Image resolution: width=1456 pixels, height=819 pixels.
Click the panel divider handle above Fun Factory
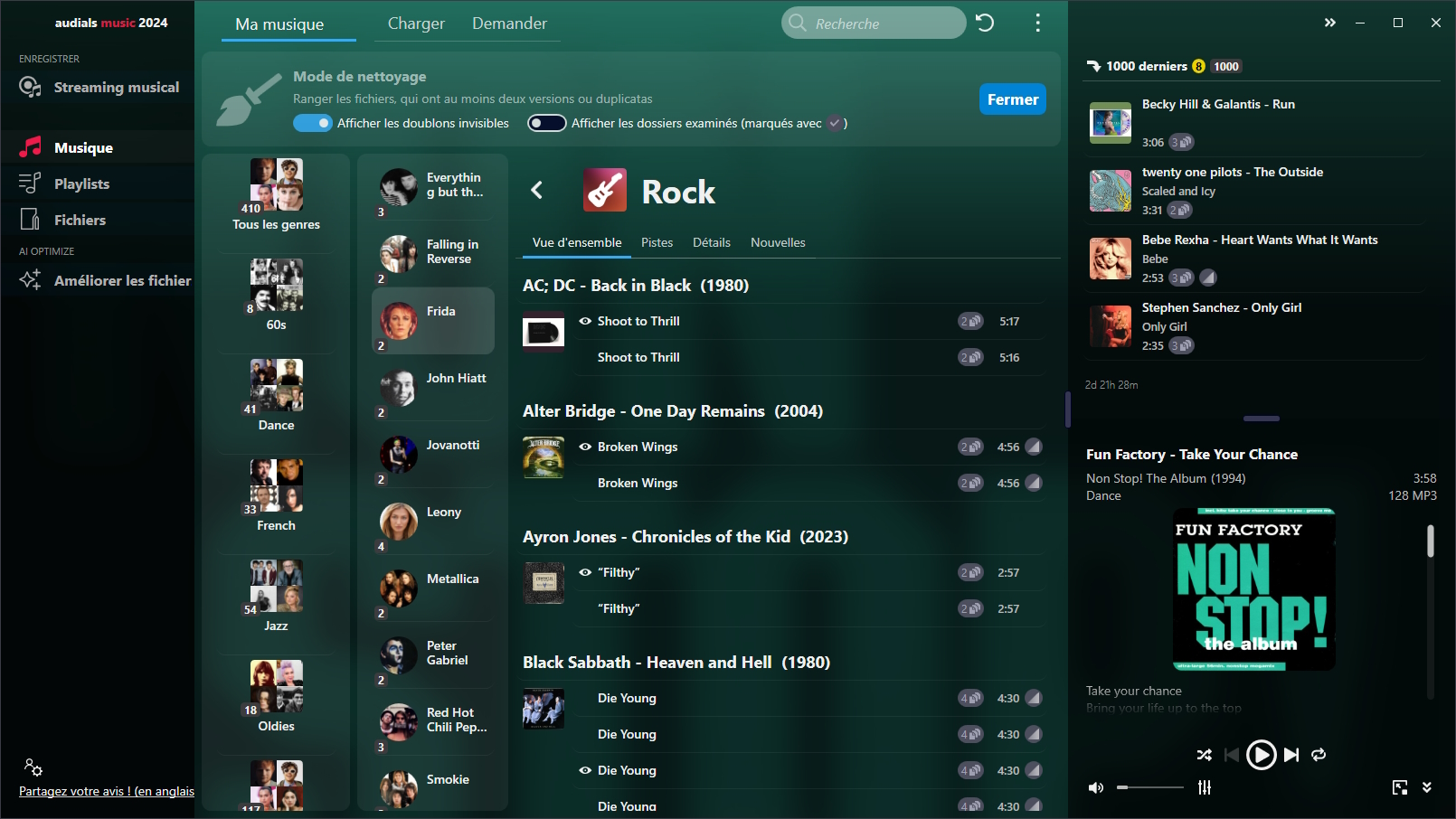(1262, 419)
